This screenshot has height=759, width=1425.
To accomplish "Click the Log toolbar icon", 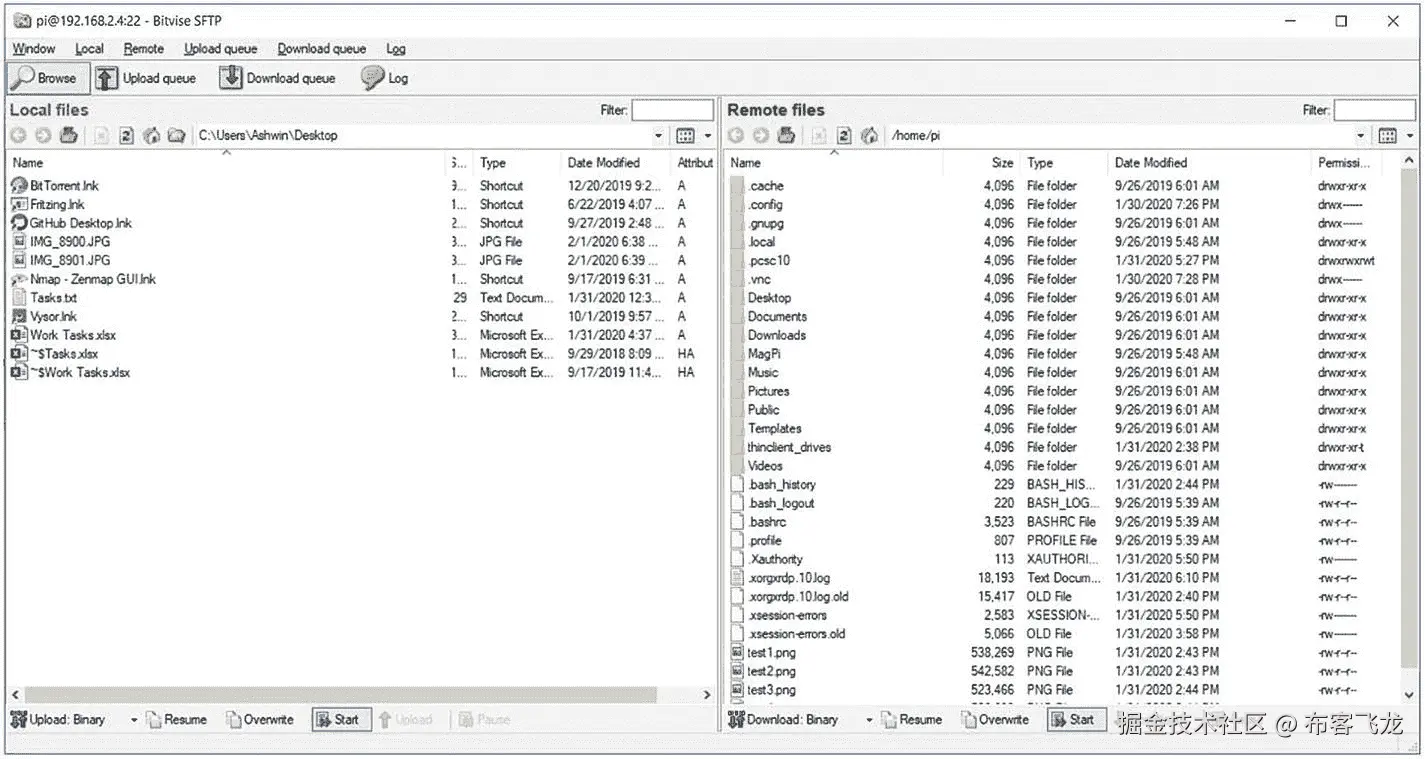I will [384, 77].
